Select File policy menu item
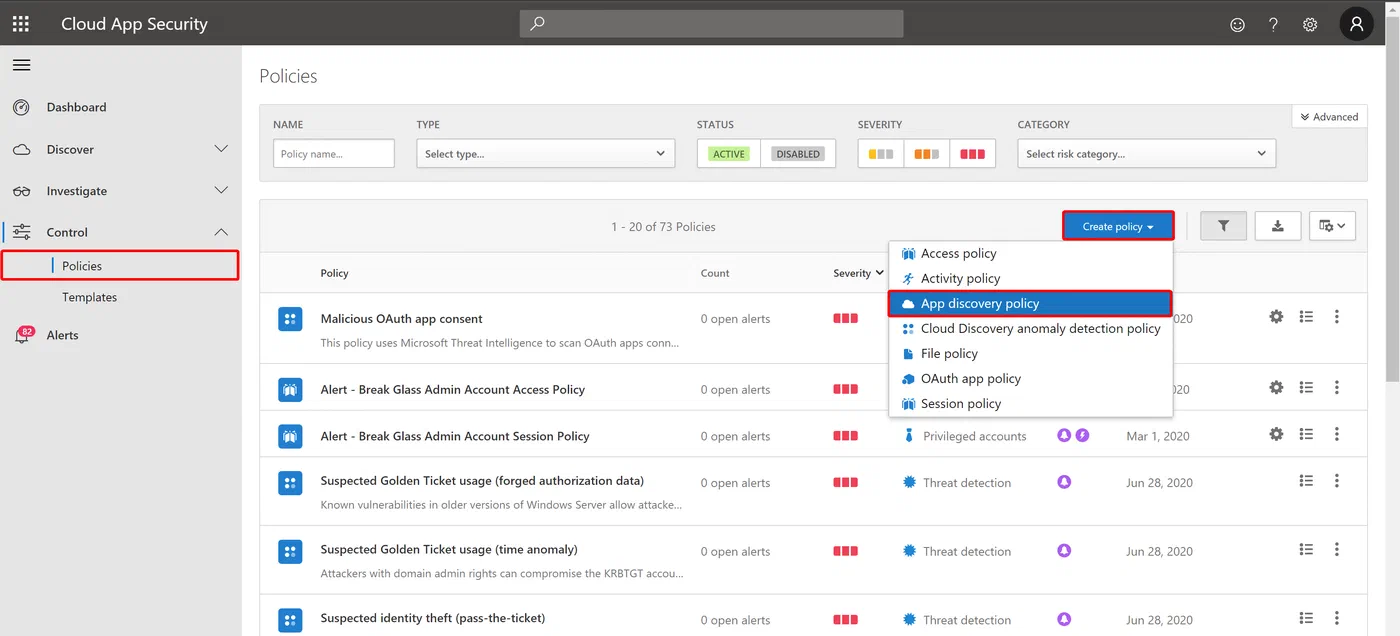Viewport: 1400px width, 636px height. click(x=1030, y=354)
